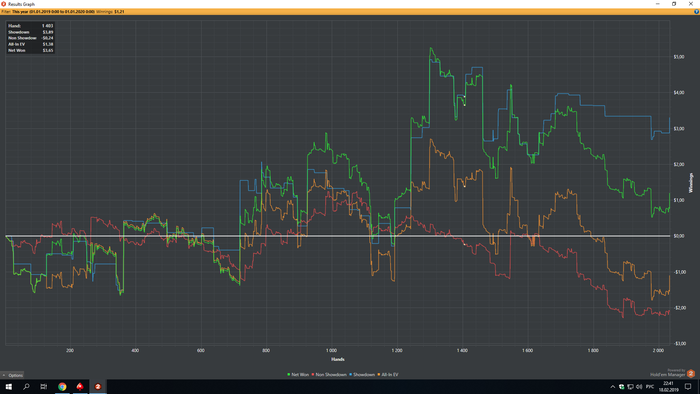Click the Net Won row in stats box
Image resolution: width=700 pixels, height=394 pixels.
30,50
